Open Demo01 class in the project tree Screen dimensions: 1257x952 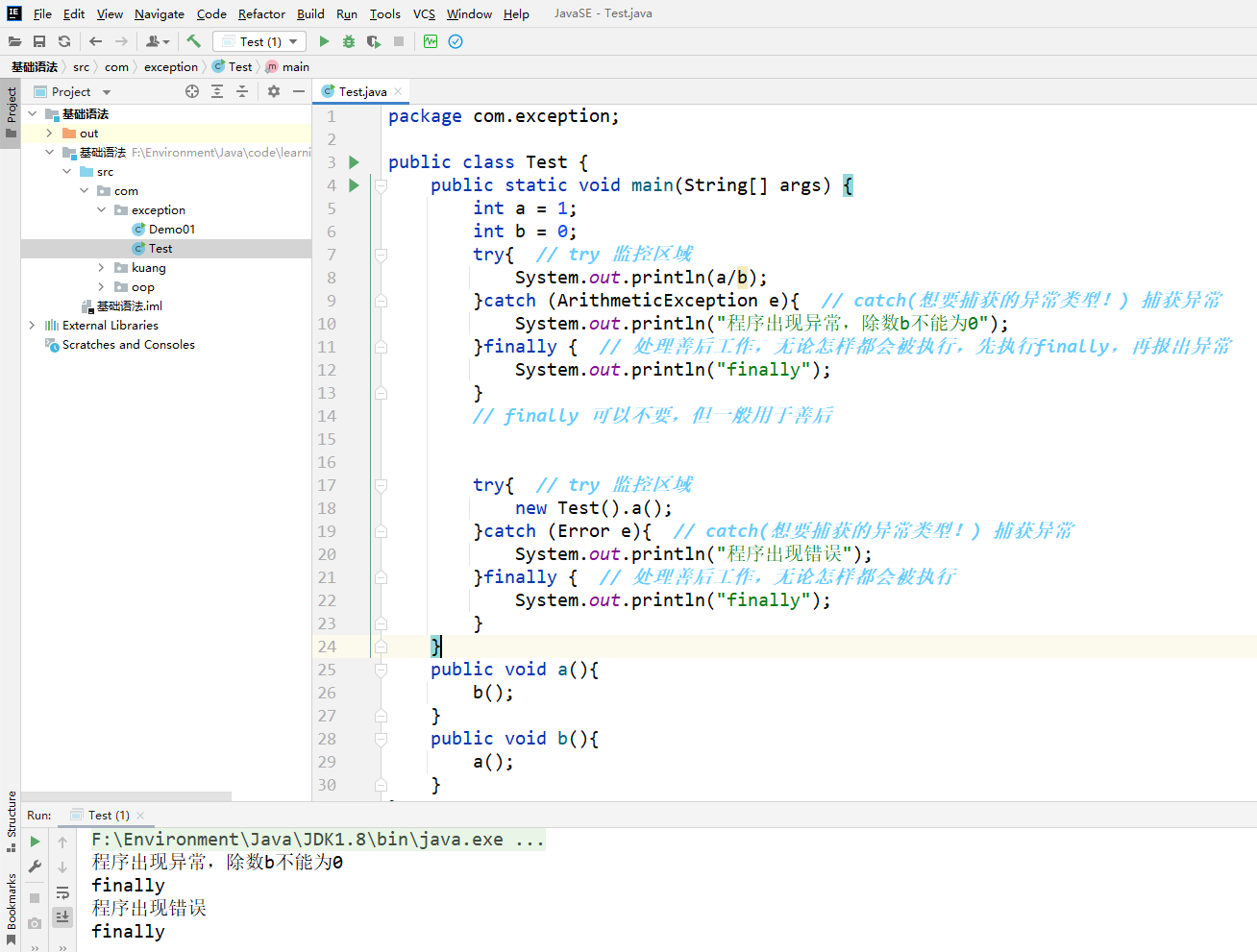click(171, 230)
